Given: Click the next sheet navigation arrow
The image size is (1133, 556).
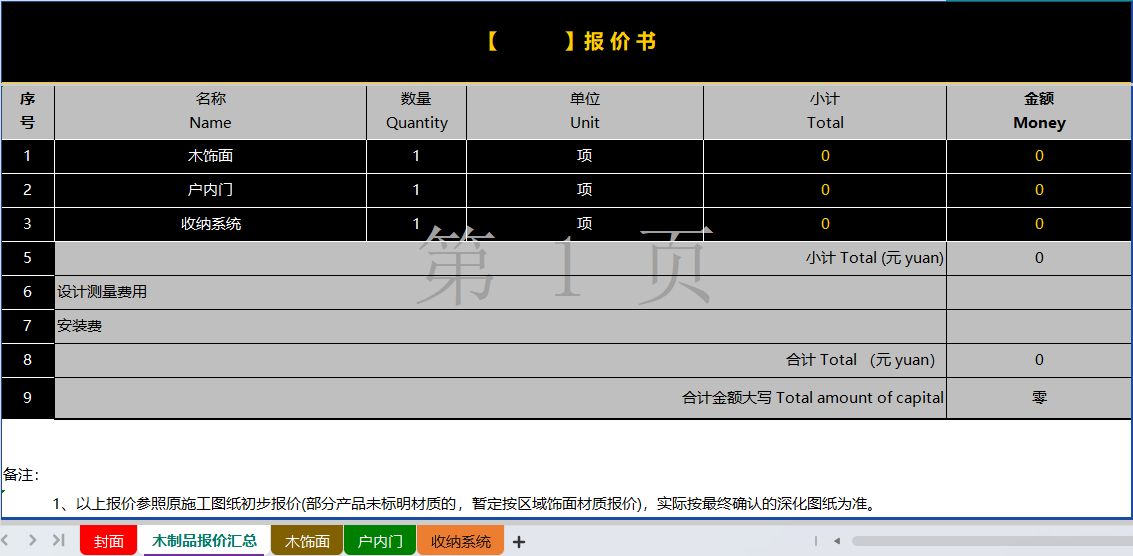Looking at the screenshot, I should pos(33,540).
